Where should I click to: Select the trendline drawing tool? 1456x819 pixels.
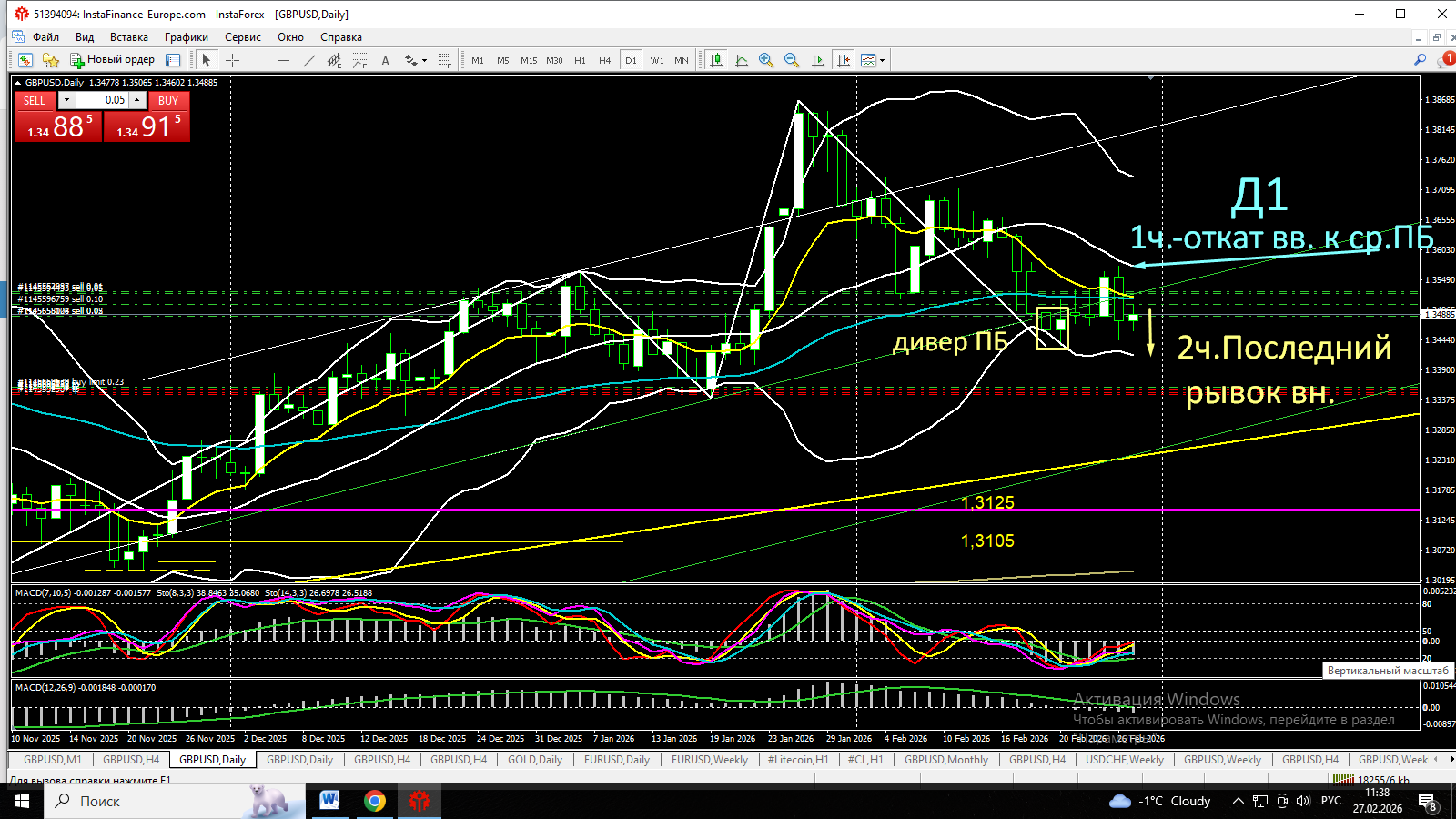tap(308, 60)
